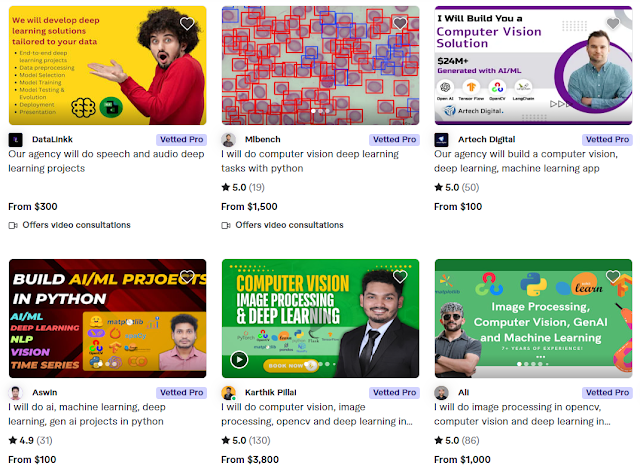Open Aswin's profile avatar
The width and height of the screenshot is (640, 469).
[16, 393]
